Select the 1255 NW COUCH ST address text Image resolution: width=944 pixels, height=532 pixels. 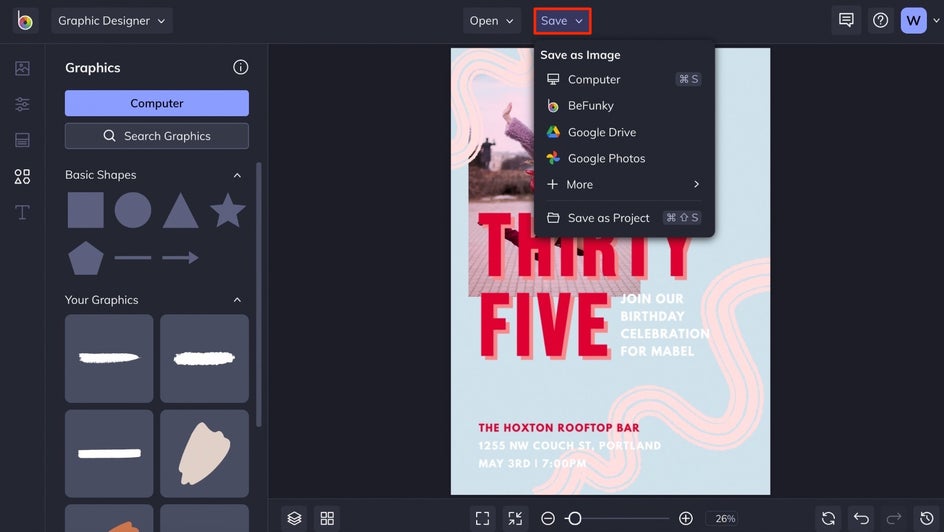click(x=570, y=445)
